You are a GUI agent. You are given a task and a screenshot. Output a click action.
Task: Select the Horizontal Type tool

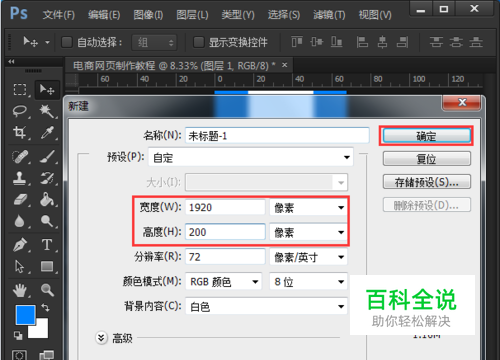[47, 245]
